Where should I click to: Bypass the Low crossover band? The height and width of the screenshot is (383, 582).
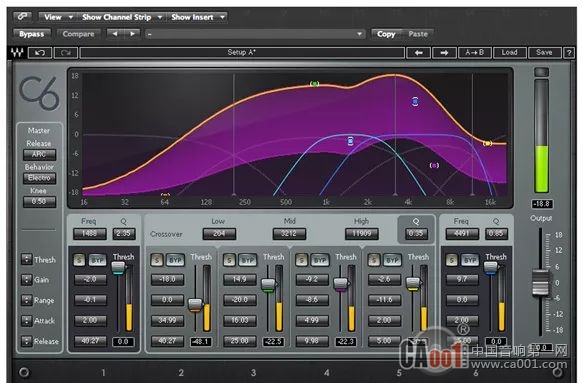tap(175, 260)
